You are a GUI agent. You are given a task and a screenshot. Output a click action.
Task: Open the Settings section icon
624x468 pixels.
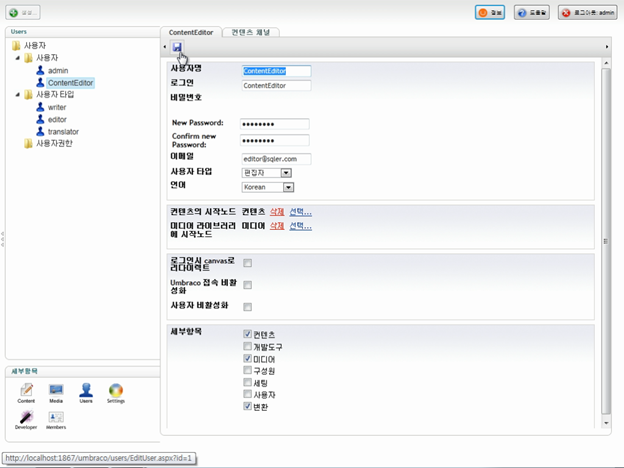pyautogui.click(x=116, y=393)
